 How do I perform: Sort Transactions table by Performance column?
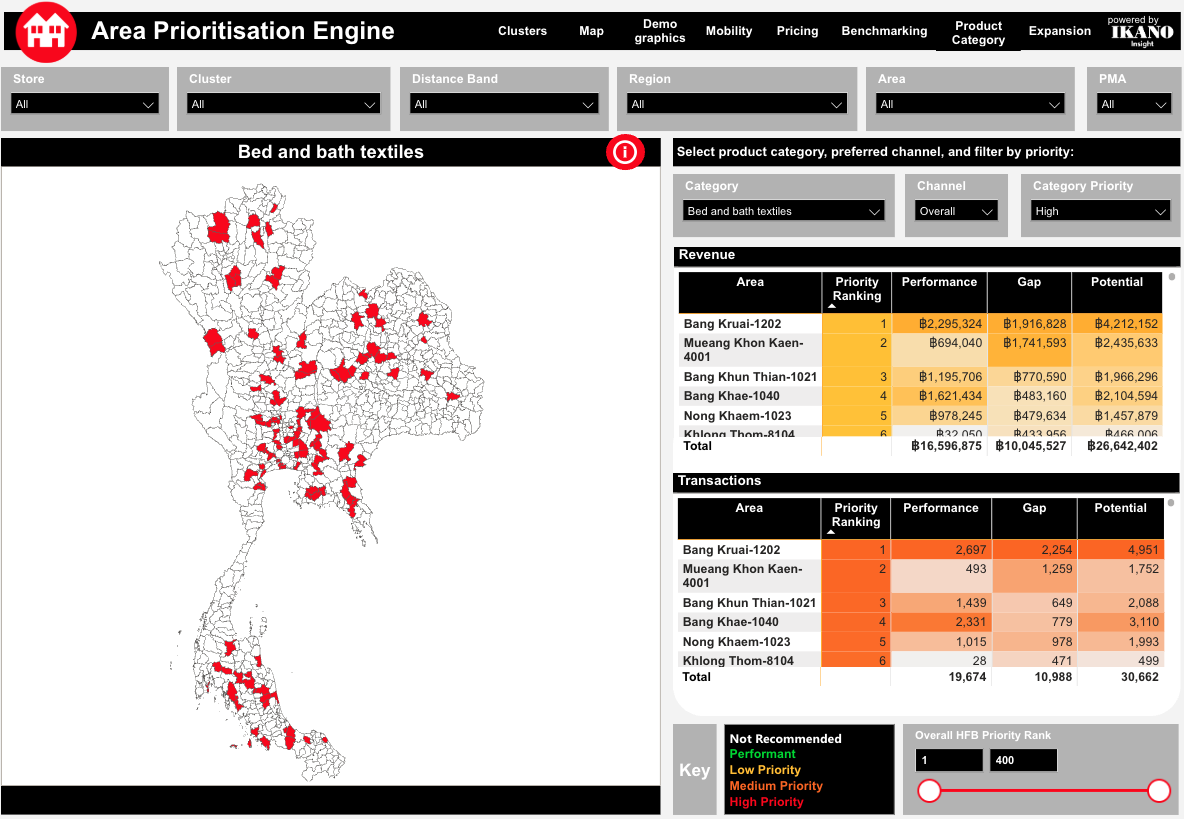(941, 518)
